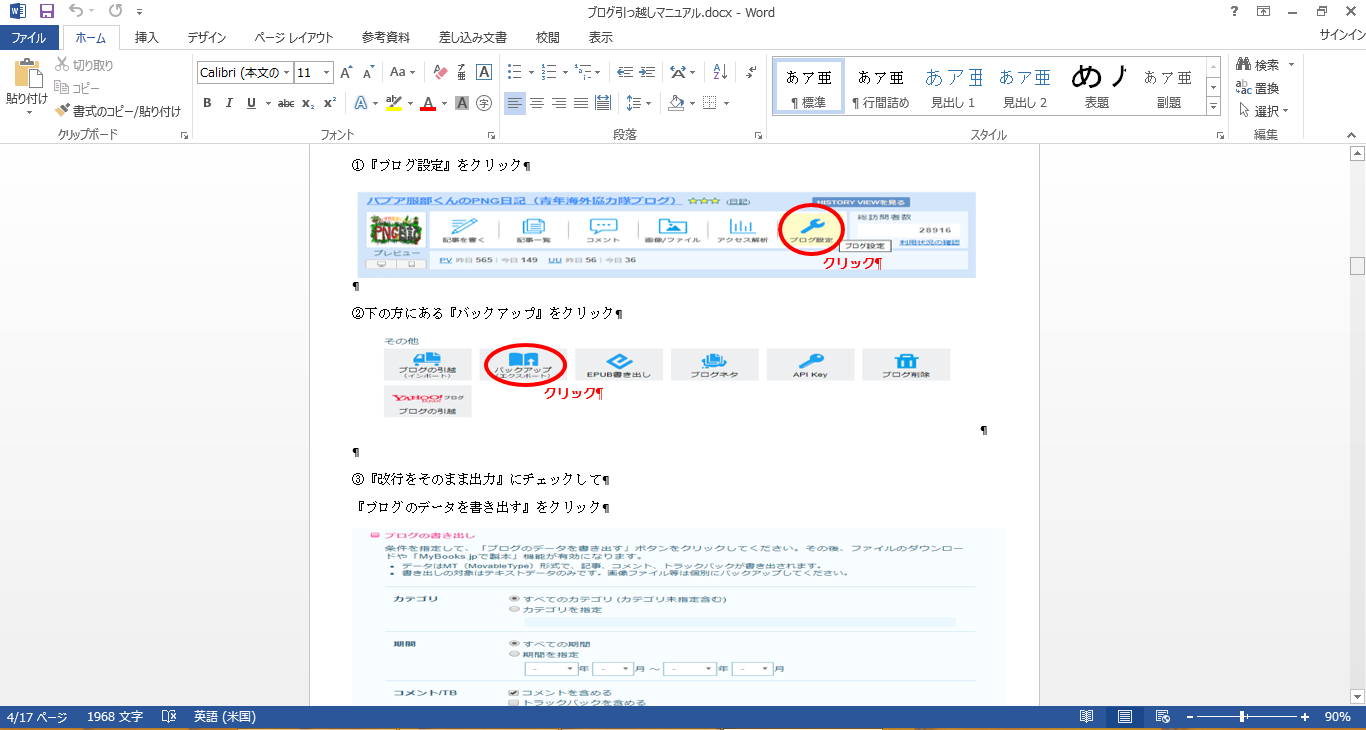Click the 90% zoom level indicator
Image resolution: width=1366 pixels, height=730 pixels.
[x=1338, y=717]
